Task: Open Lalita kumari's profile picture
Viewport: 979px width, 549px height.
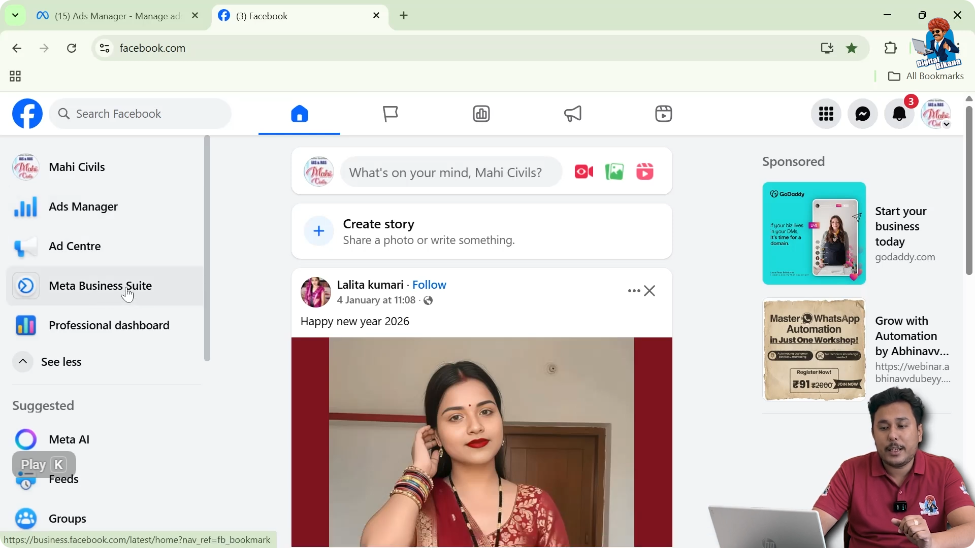Action: point(316,292)
